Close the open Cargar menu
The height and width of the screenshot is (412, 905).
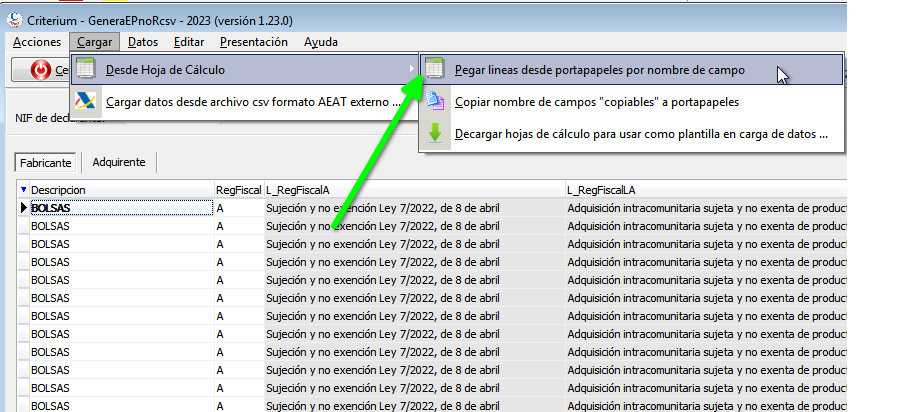coord(95,42)
